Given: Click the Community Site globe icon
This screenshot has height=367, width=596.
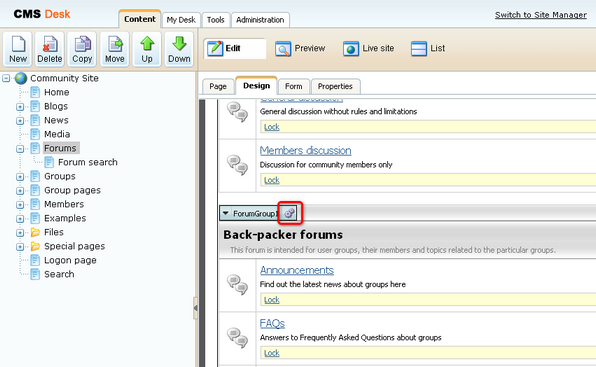Looking at the screenshot, I should 21,78.
